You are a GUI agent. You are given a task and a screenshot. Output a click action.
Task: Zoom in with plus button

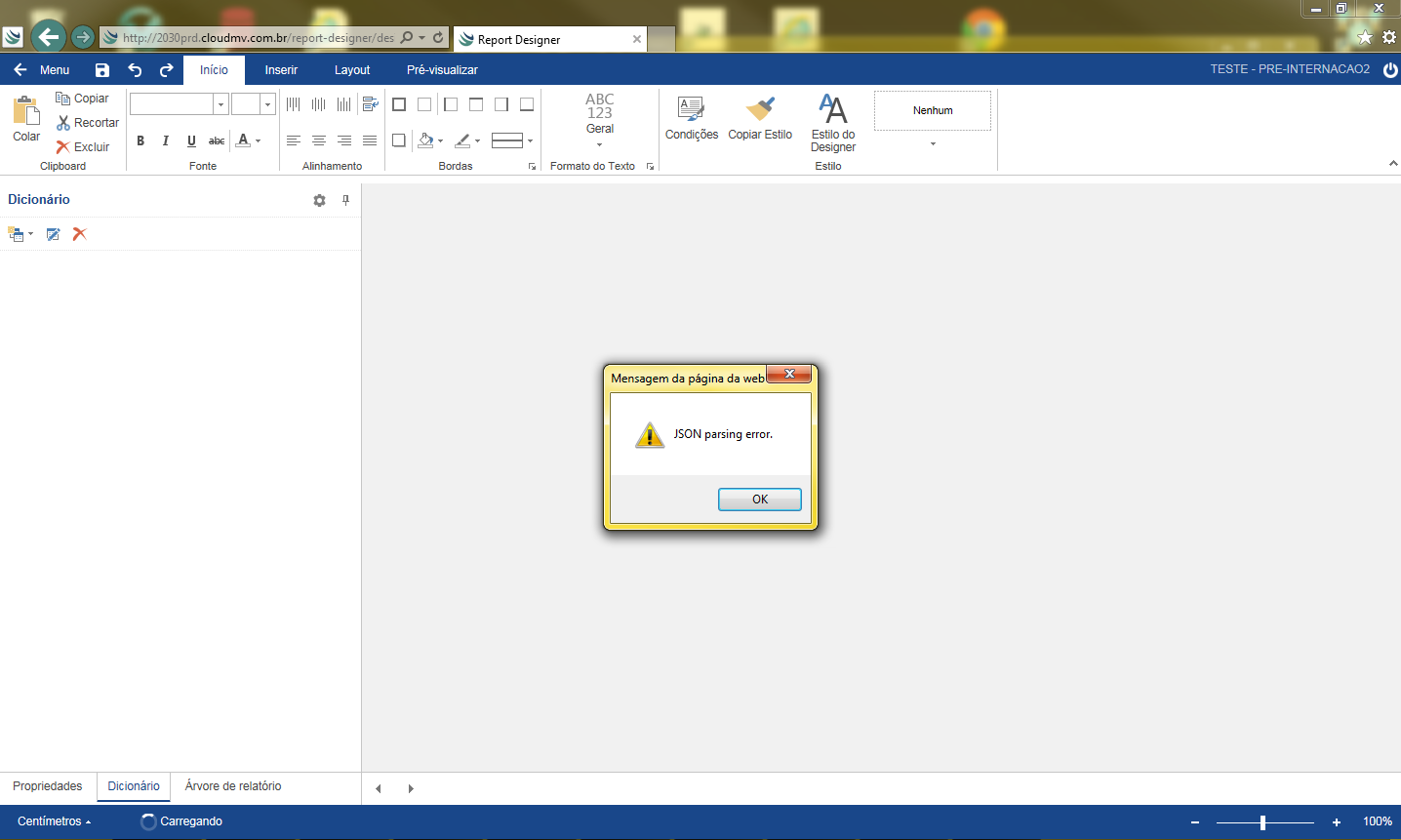[x=1337, y=822]
